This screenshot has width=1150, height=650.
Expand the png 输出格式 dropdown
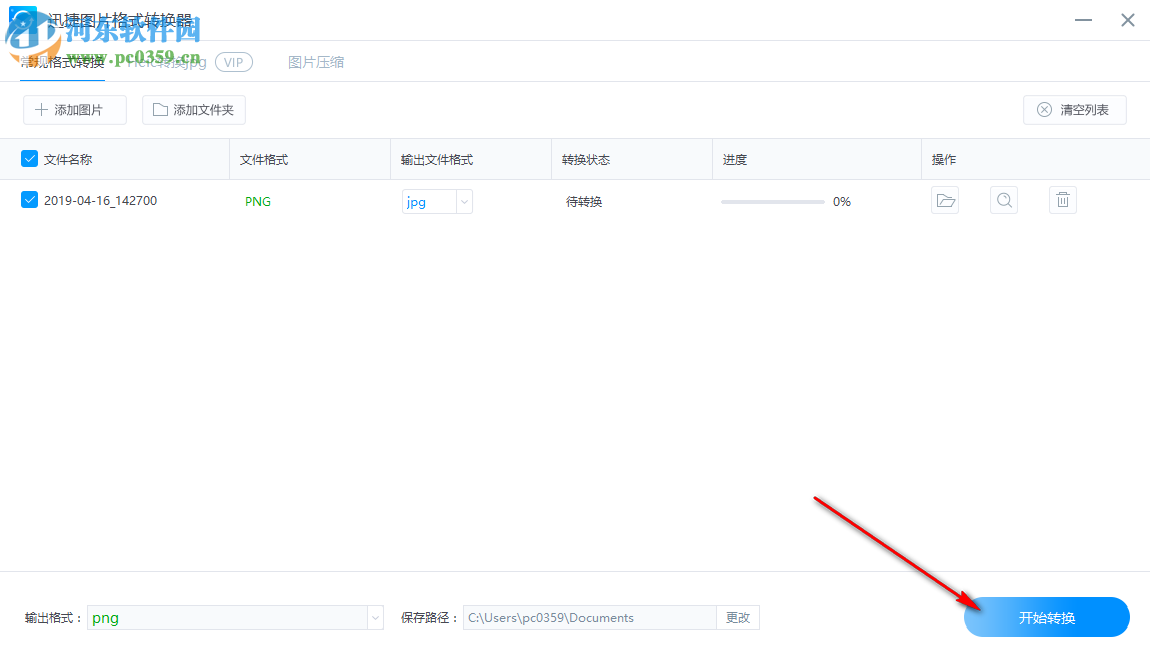[374, 617]
